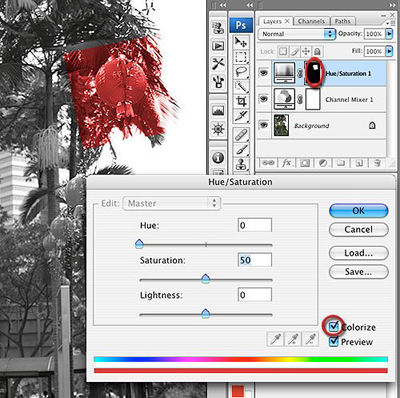Select the Crop tool

(x=241, y=101)
